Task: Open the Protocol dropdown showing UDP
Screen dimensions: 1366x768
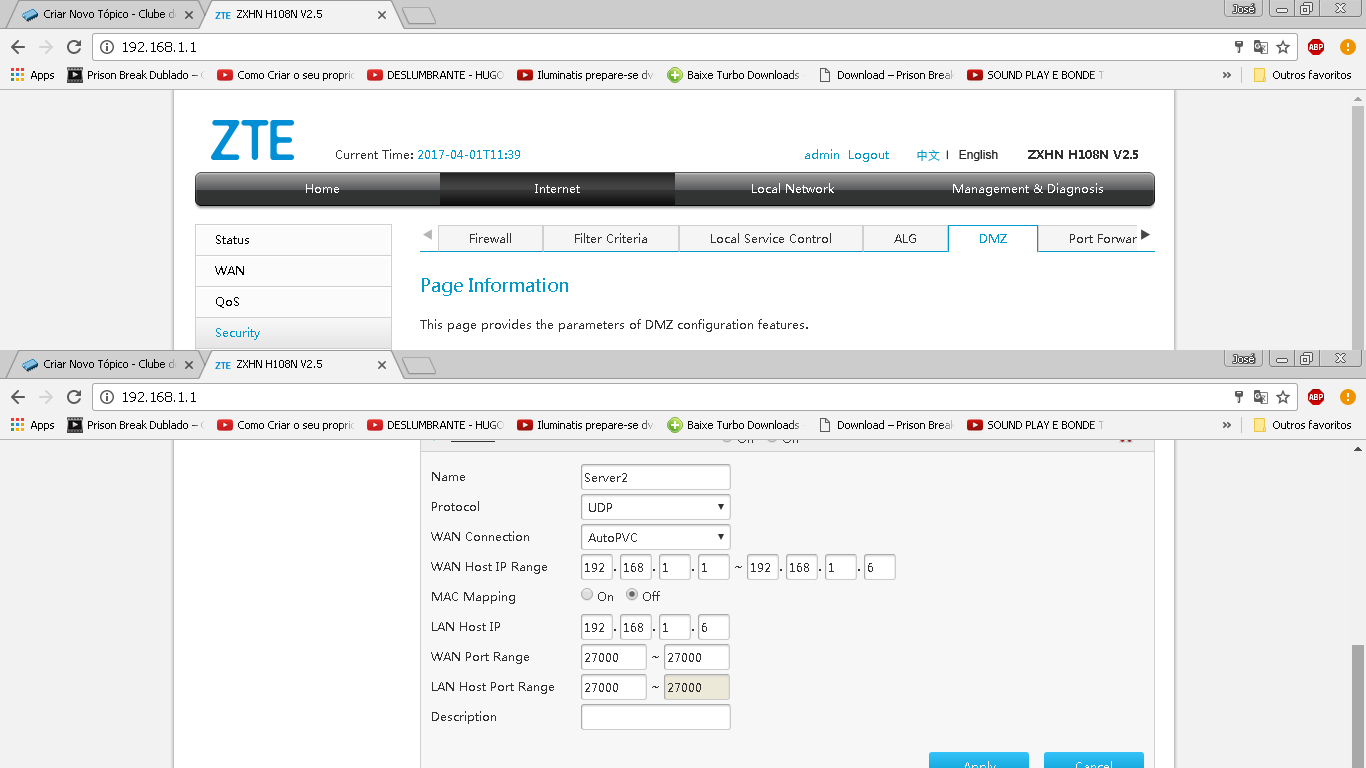Action: click(655, 507)
